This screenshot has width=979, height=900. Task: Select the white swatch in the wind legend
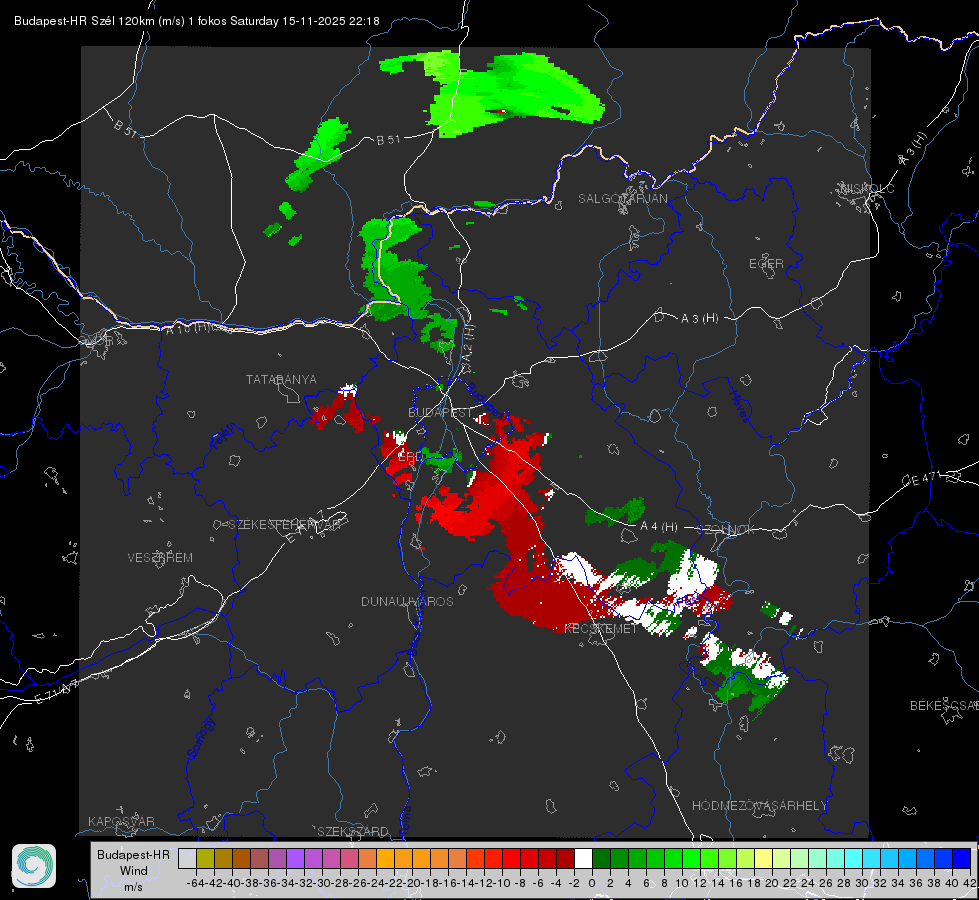point(583,858)
